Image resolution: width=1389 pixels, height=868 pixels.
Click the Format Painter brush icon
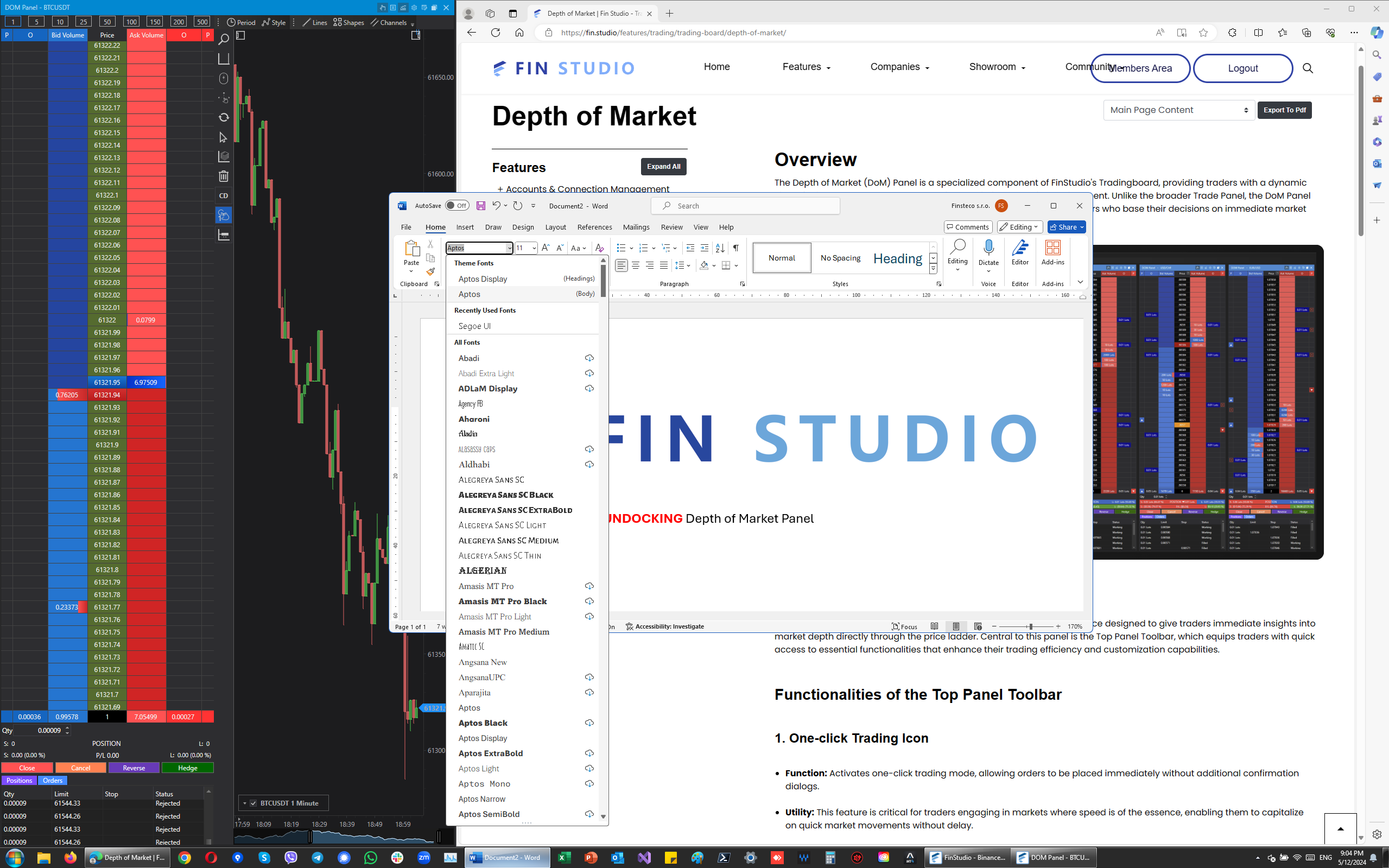[x=430, y=271]
